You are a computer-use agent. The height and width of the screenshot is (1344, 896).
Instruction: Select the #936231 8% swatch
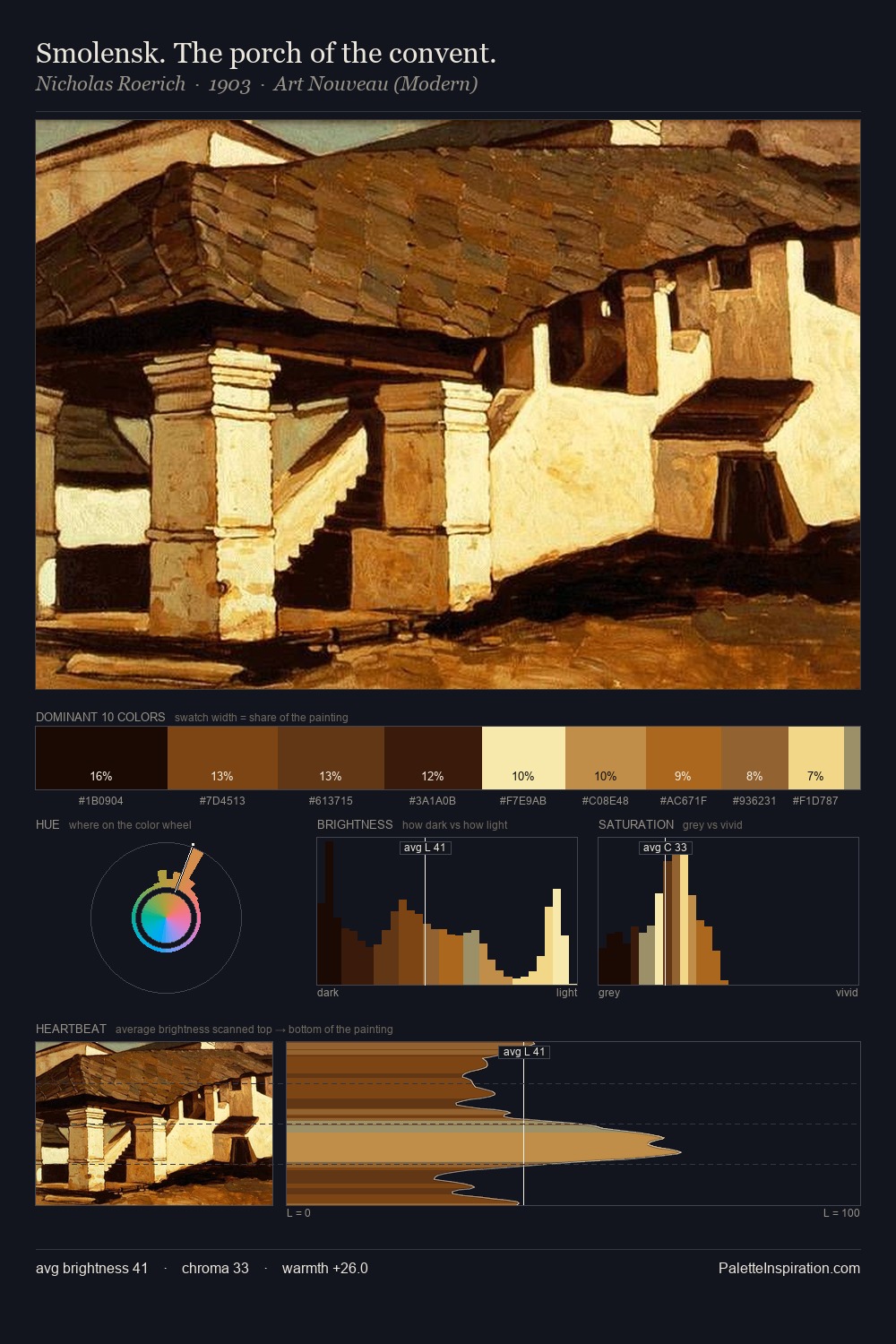(x=754, y=758)
